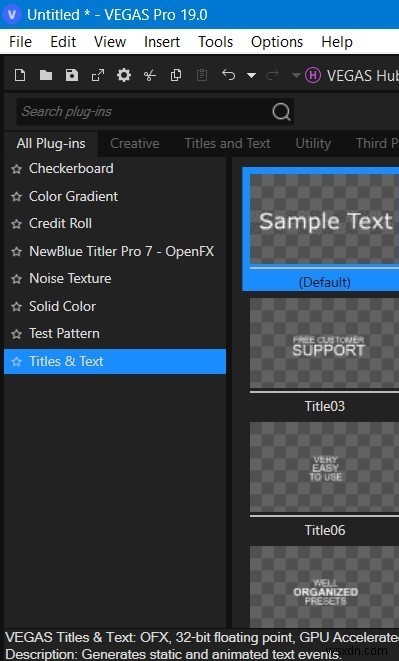Viewport: 399px width, 661px height.
Task: Click the Copy icon in toolbar
Action: click(176, 75)
